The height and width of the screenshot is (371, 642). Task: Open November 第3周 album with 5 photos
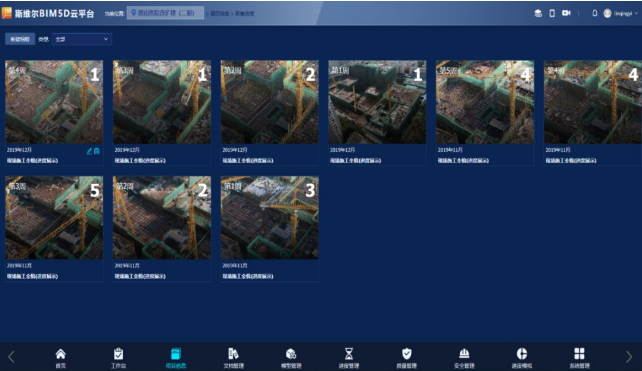click(54, 217)
